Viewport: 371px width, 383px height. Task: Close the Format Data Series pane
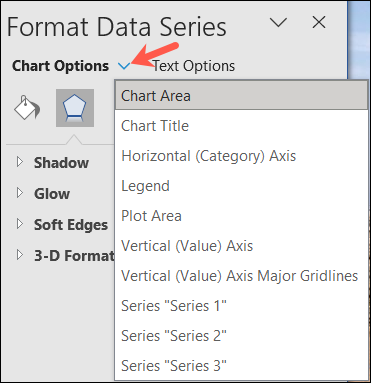tap(319, 23)
